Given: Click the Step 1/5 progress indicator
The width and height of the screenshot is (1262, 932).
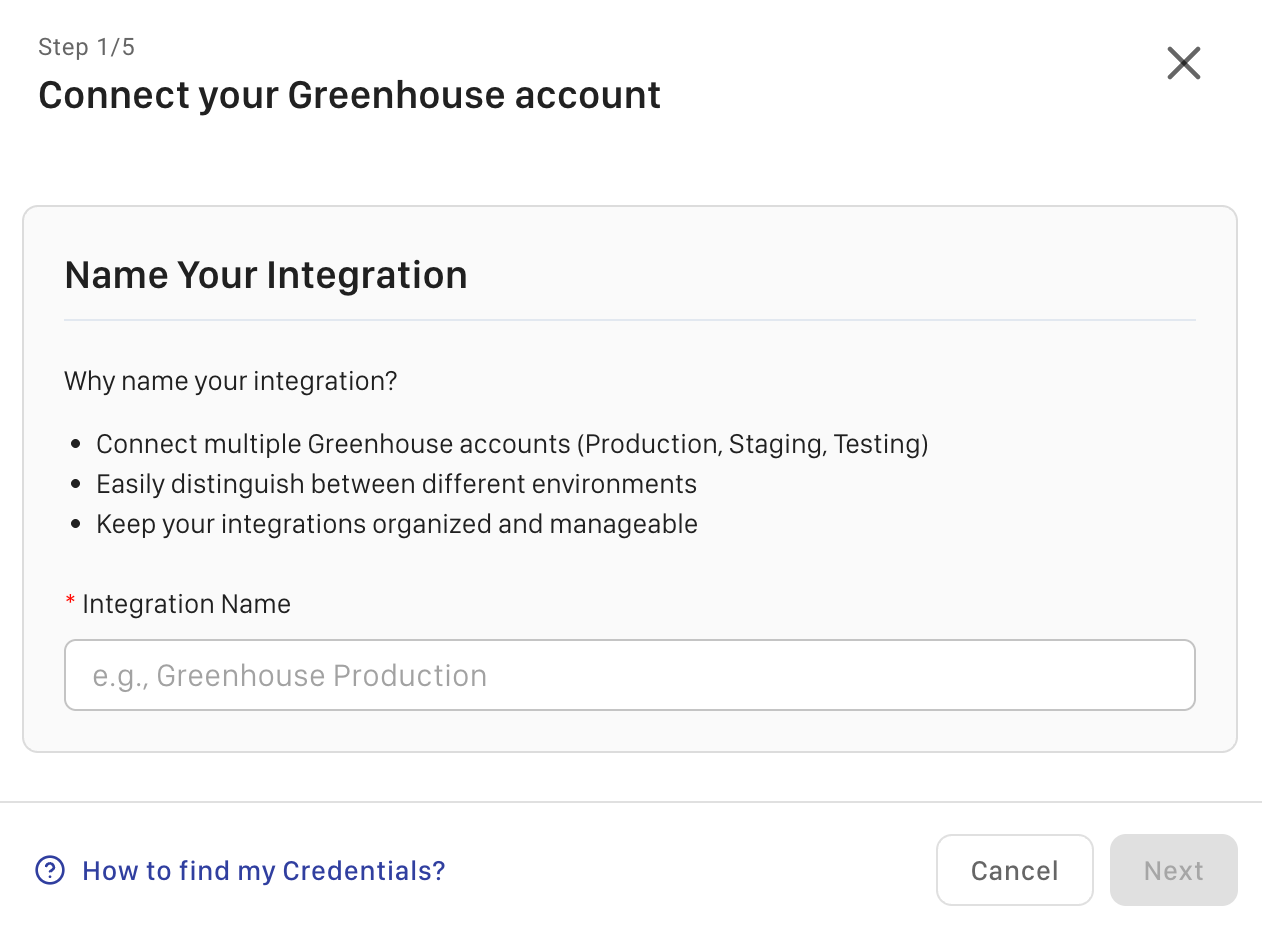Looking at the screenshot, I should point(86,47).
